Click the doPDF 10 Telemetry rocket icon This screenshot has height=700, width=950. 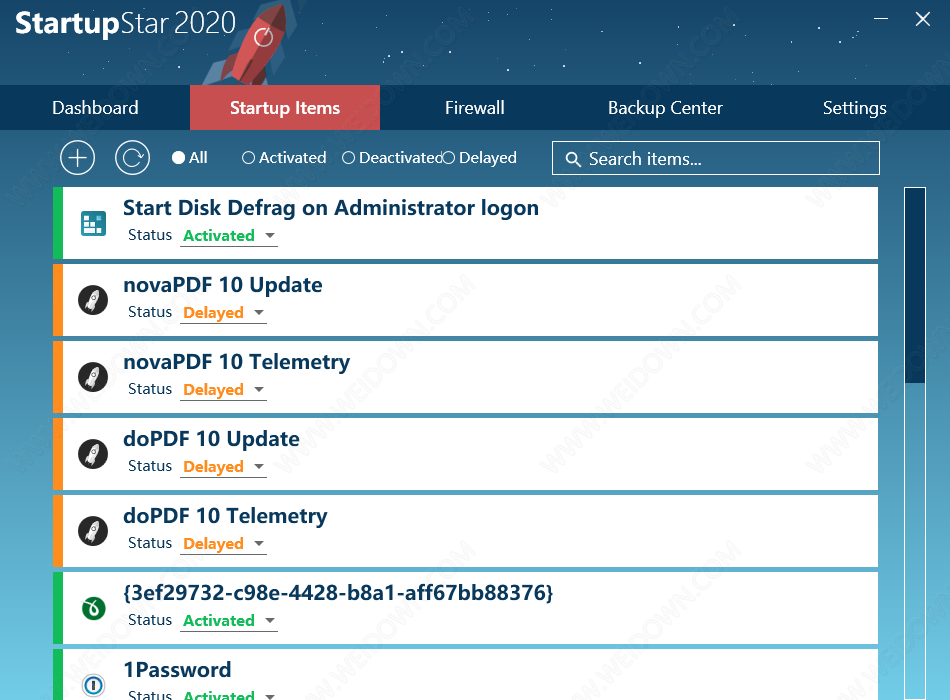pyautogui.click(x=93, y=531)
